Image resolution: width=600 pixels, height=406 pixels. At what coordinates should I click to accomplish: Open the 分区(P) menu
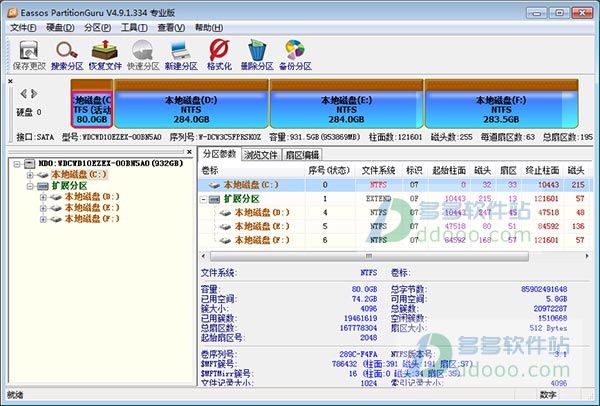coord(98,28)
